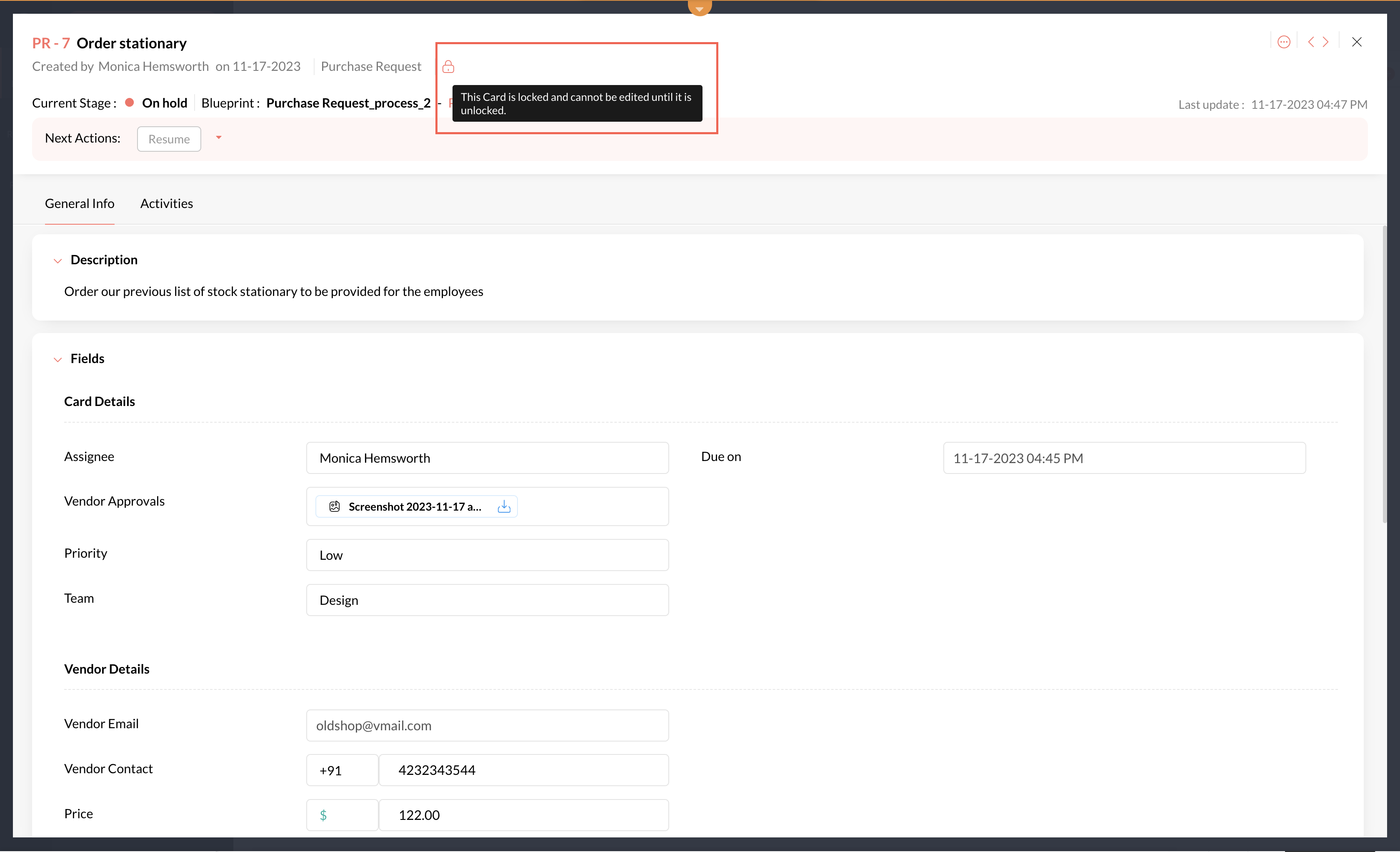
Task: Collapse the Description section
Action: point(57,261)
